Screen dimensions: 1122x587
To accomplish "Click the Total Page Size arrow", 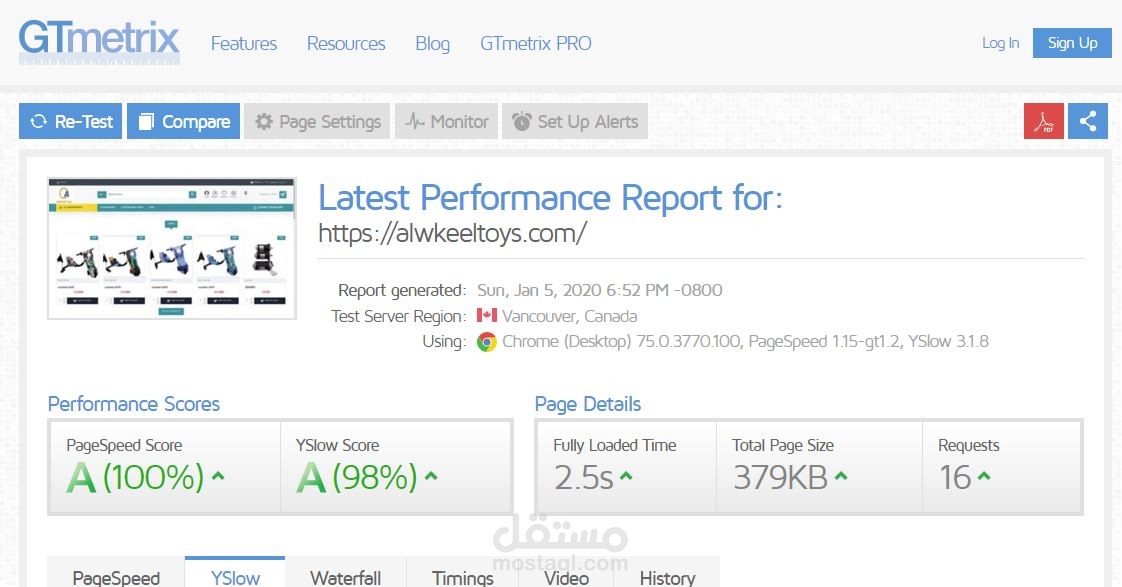I will click(x=841, y=475).
